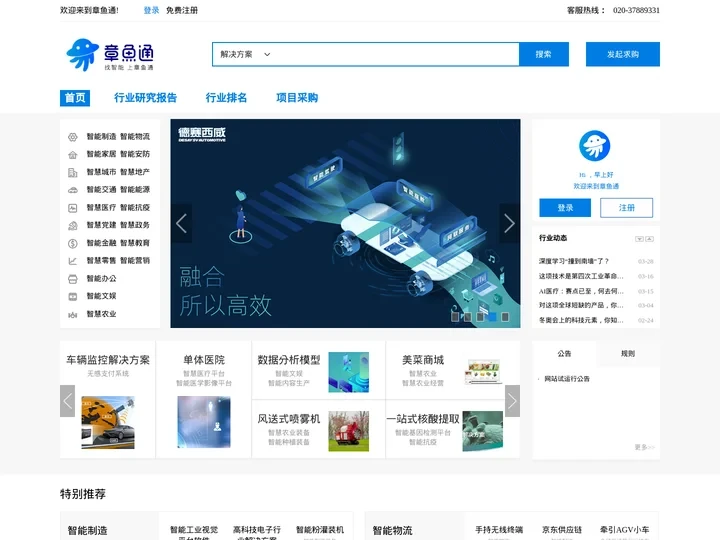This screenshot has height=540, width=720.
Task: Open the 美菜商城 card thumbnail
Action: 483,372
